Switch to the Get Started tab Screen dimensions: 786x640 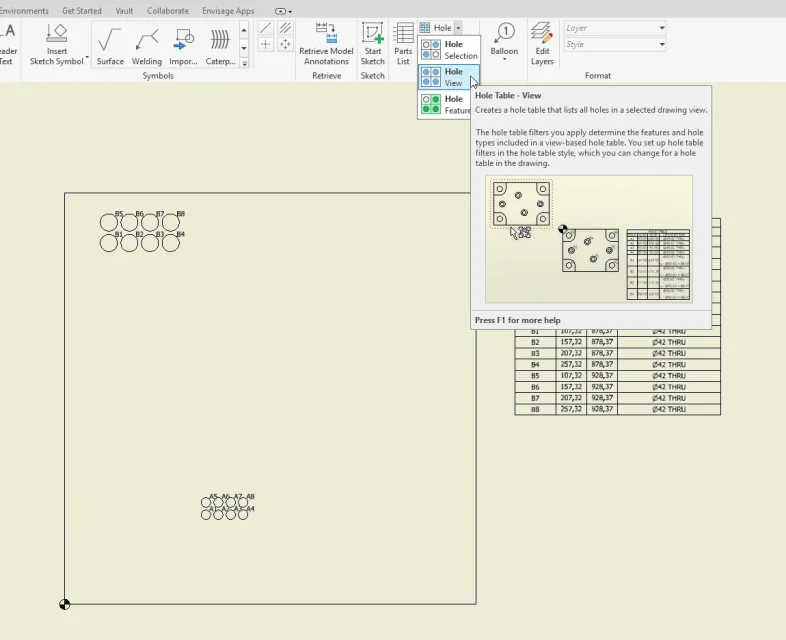(82, 11)
